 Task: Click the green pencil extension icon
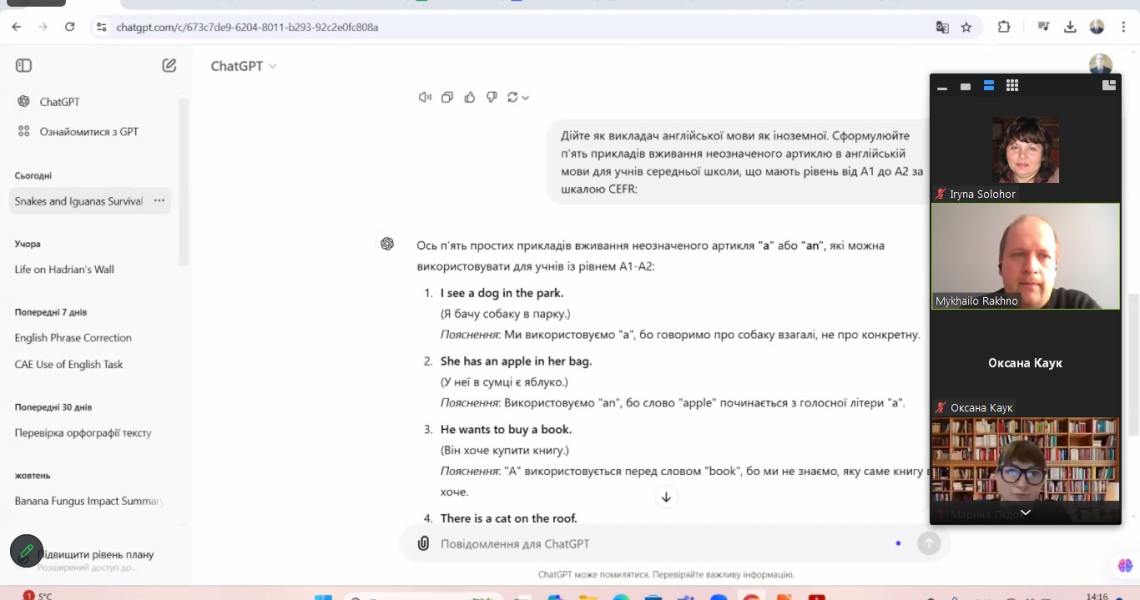(x=26, y=551)
